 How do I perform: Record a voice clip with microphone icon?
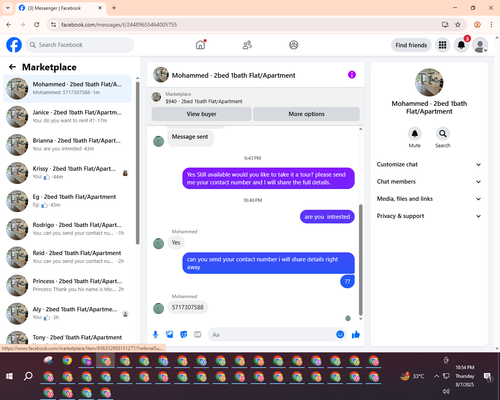pos(155,334)
